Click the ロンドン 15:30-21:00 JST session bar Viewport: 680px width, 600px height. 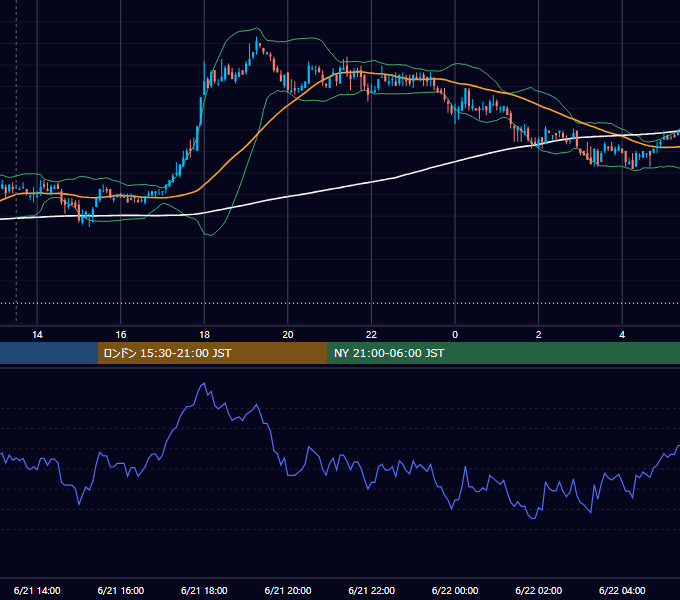tap(212, 353)
